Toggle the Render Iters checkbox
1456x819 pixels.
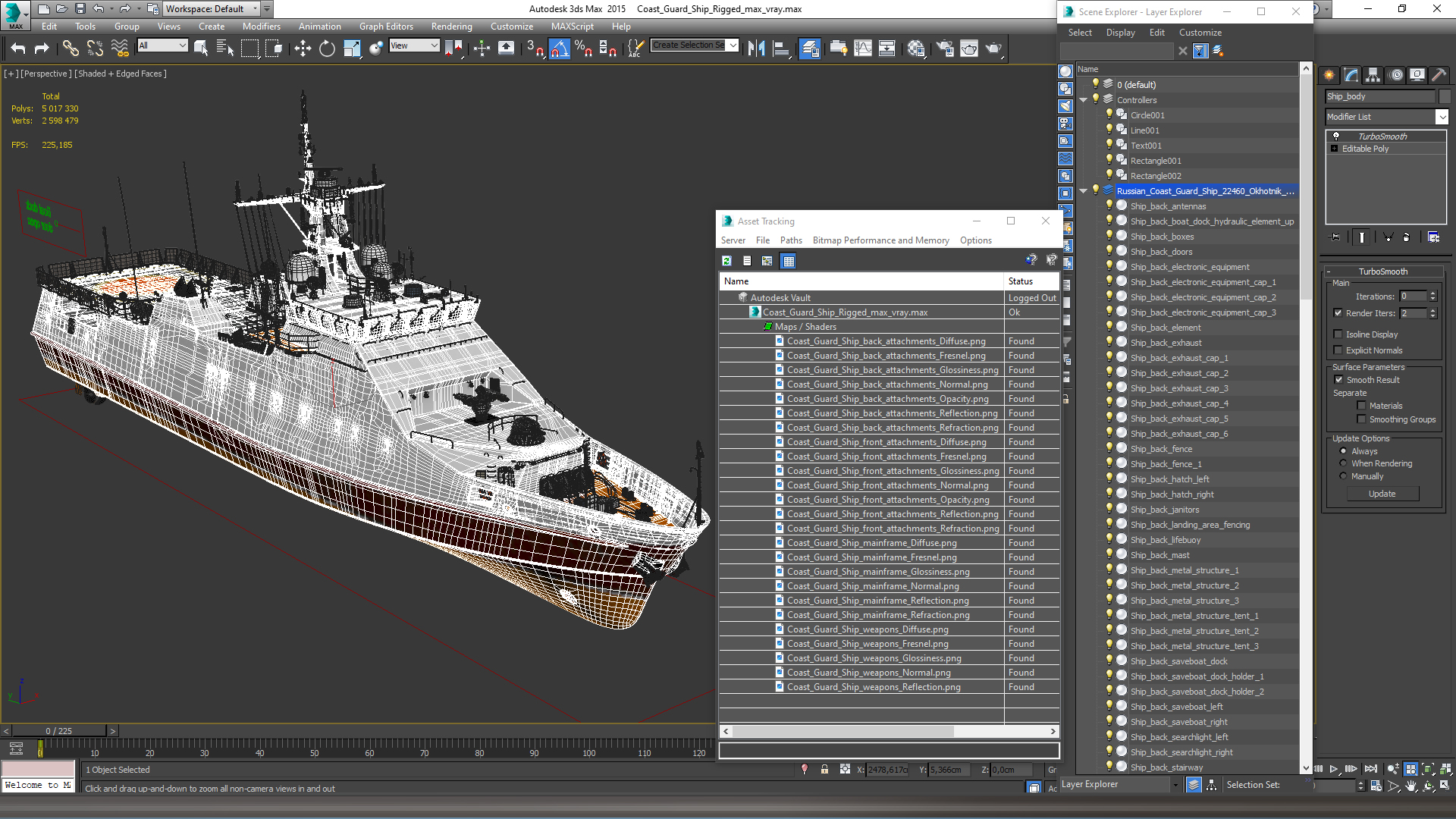click(x=1338, y=313)
